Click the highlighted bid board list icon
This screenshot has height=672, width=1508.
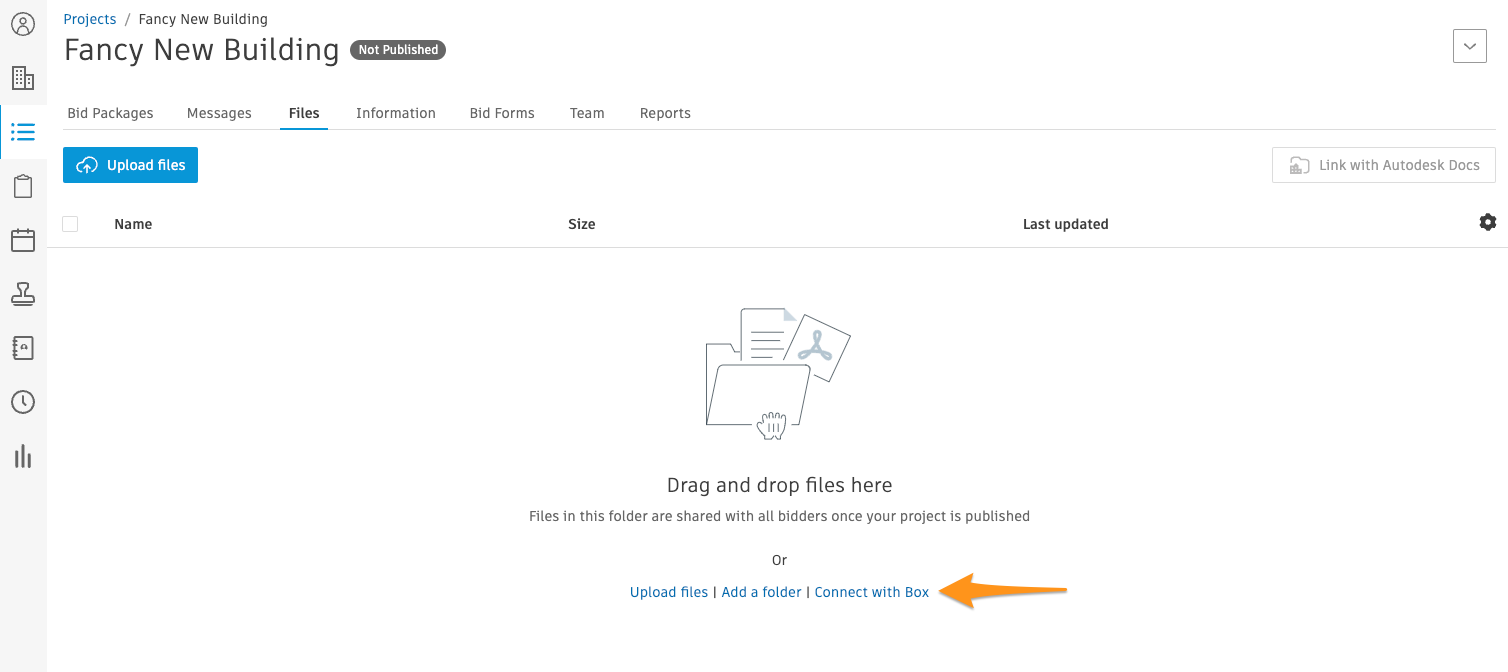[x=23, y=131]
